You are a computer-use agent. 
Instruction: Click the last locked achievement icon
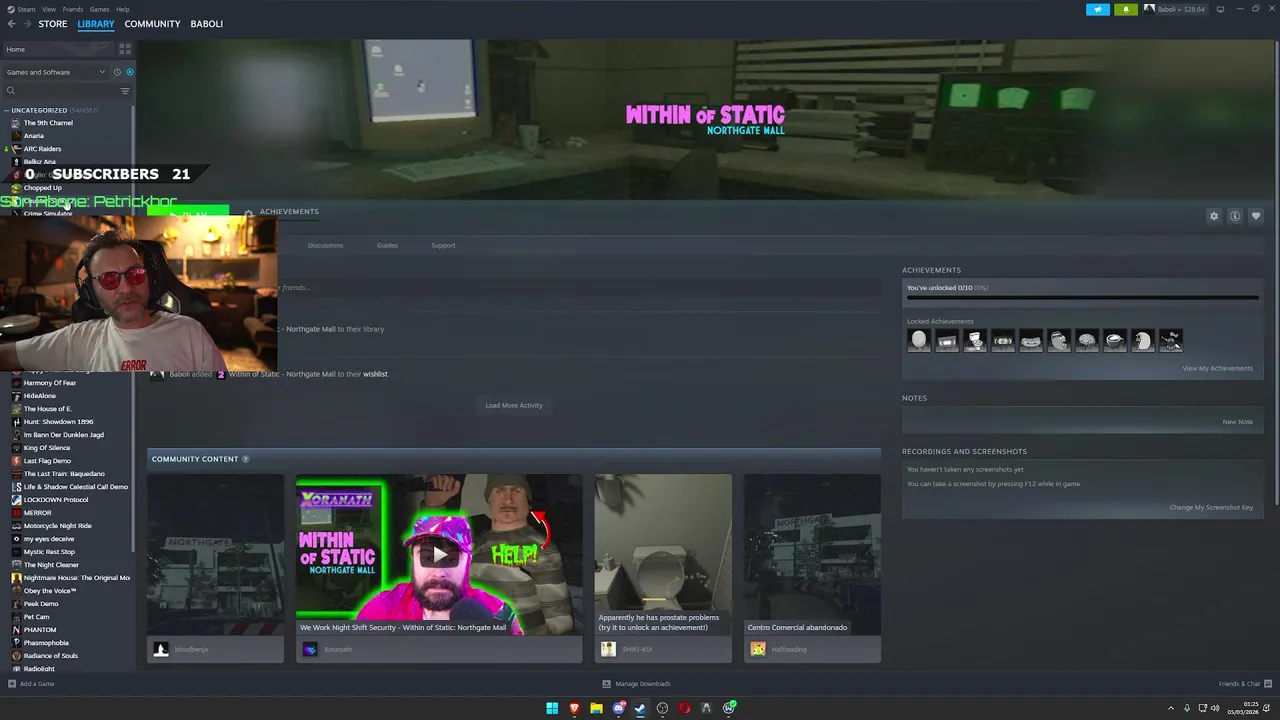pos(1171,341)
